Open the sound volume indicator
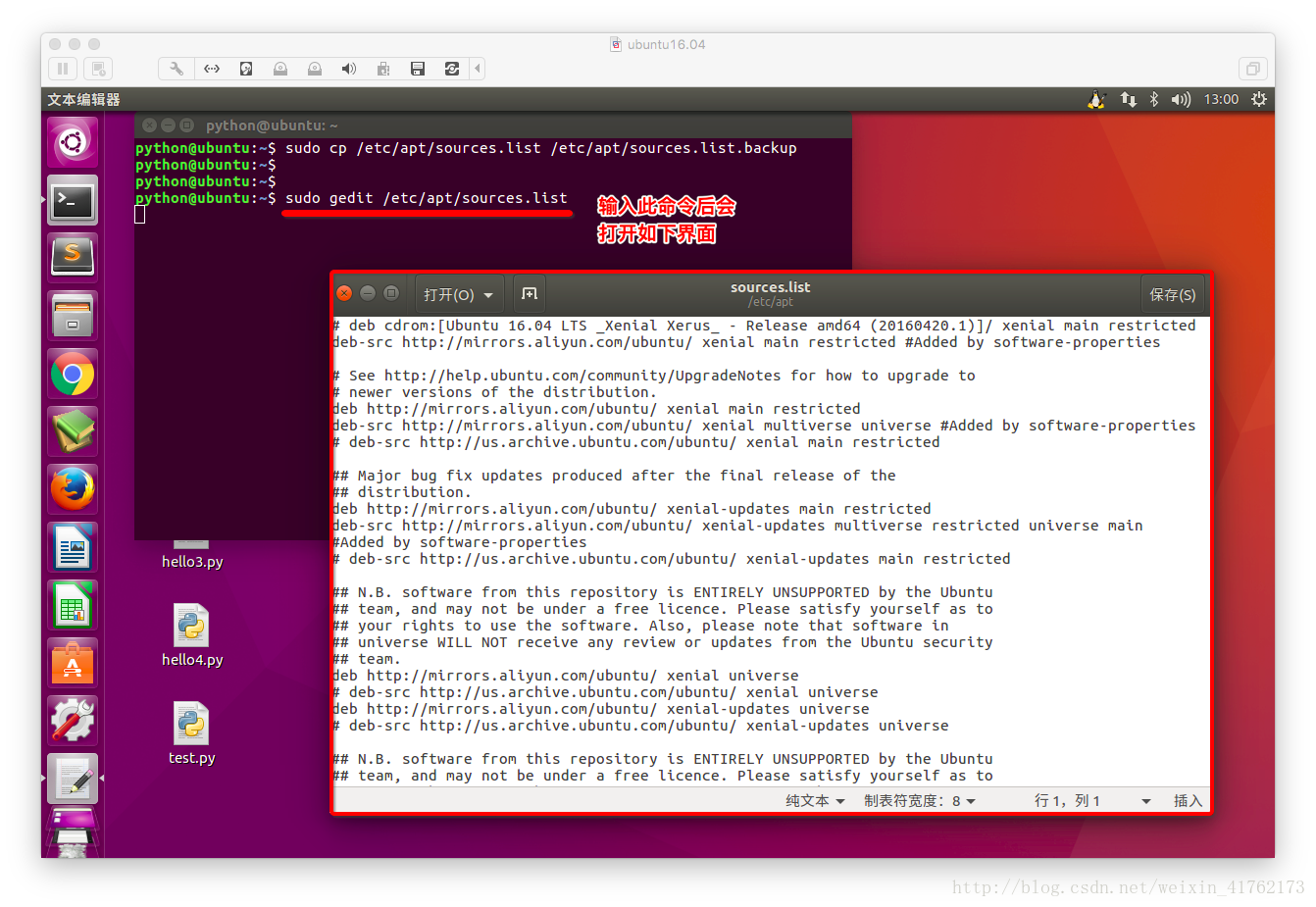 pyautogui.click(x=1181, y=100)
